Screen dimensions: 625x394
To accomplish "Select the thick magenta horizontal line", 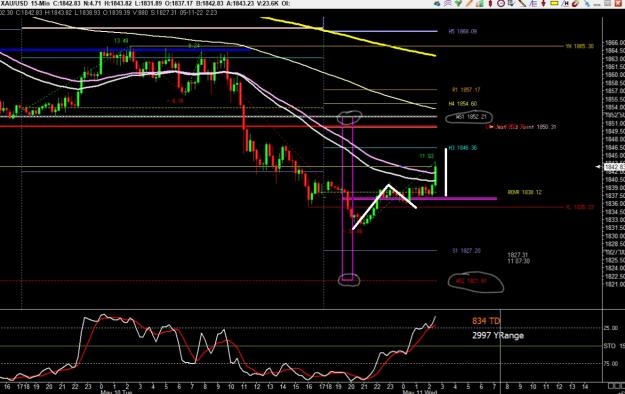I will tap(419, 198).
